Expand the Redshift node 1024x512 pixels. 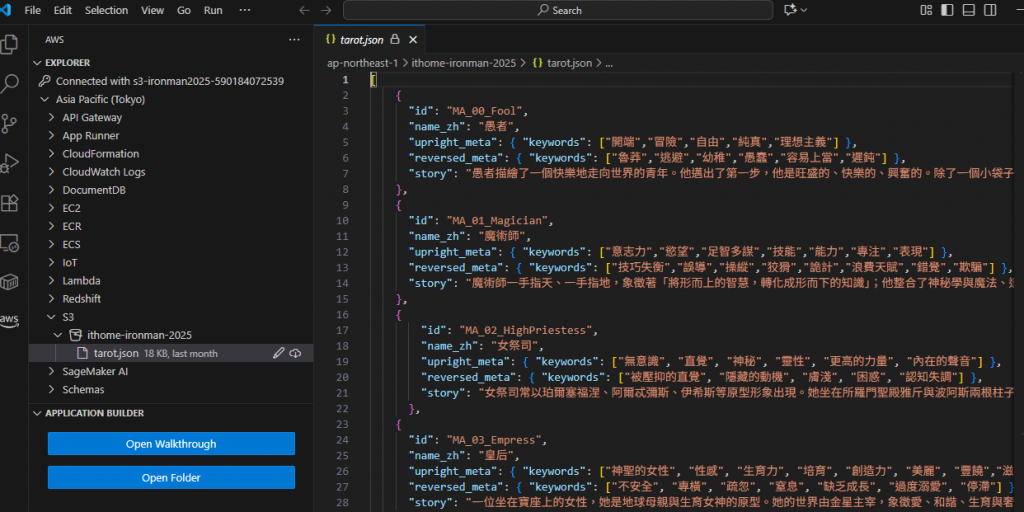[51, 299]
